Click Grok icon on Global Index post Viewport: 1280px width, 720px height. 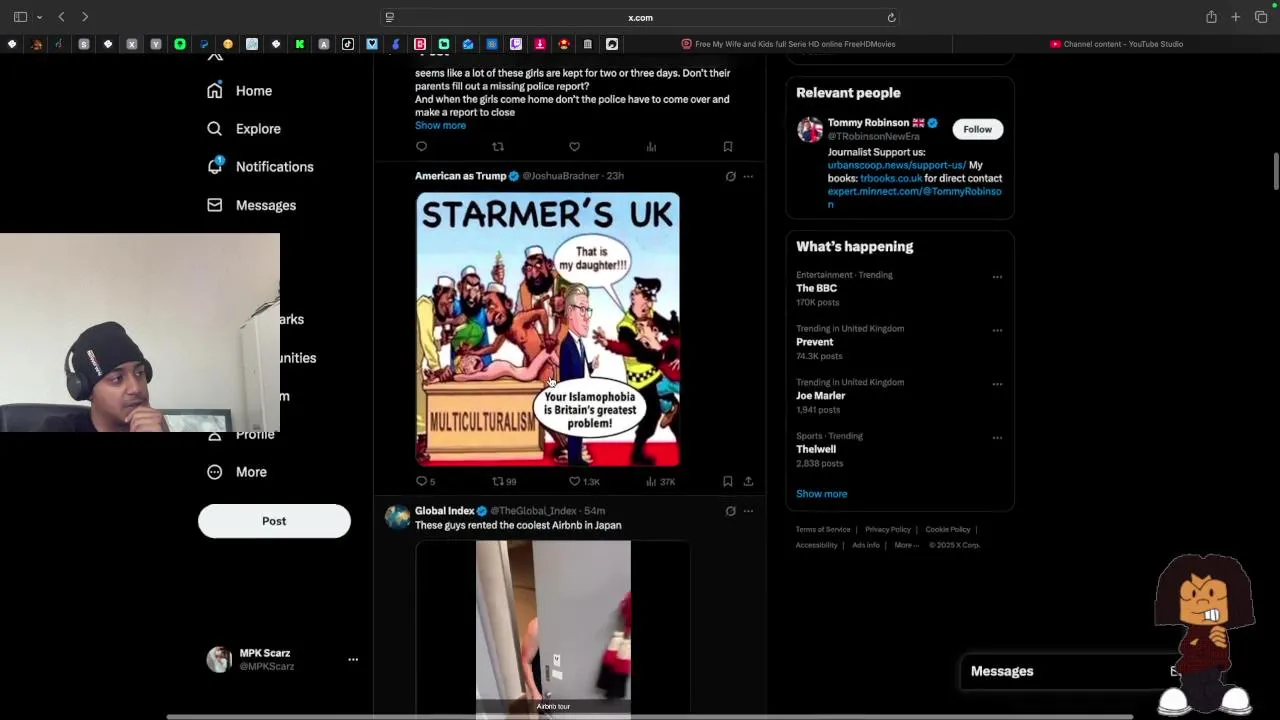coord(730,511)
